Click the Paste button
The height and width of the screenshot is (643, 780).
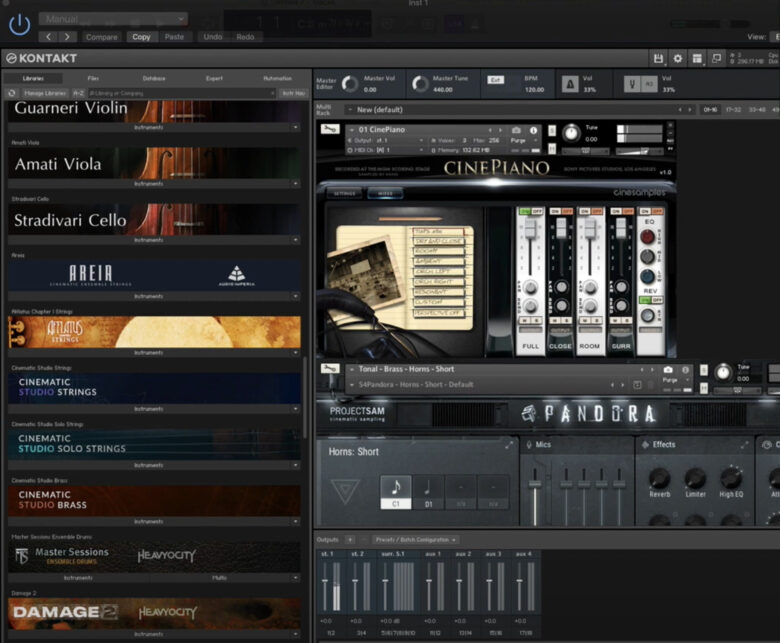coord(174,37)
